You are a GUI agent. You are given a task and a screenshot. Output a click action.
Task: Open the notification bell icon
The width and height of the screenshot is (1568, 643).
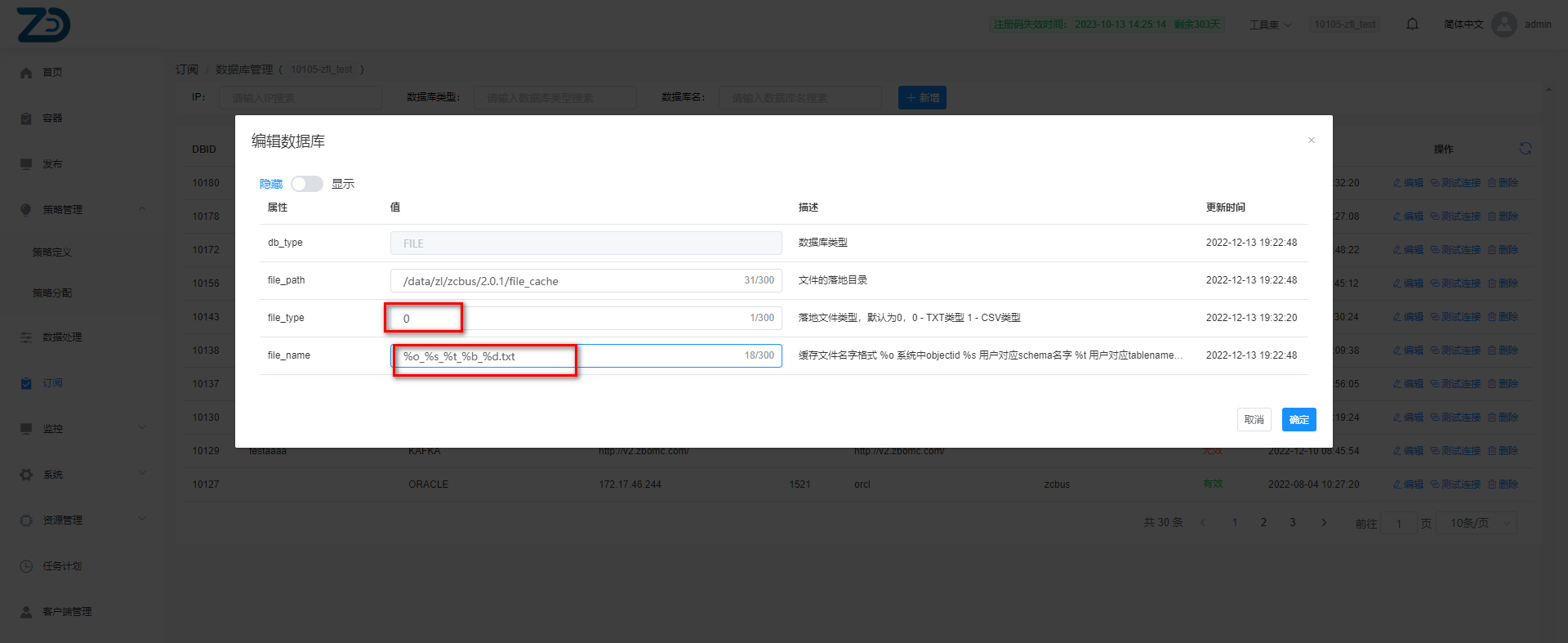tap(1412, 25)
